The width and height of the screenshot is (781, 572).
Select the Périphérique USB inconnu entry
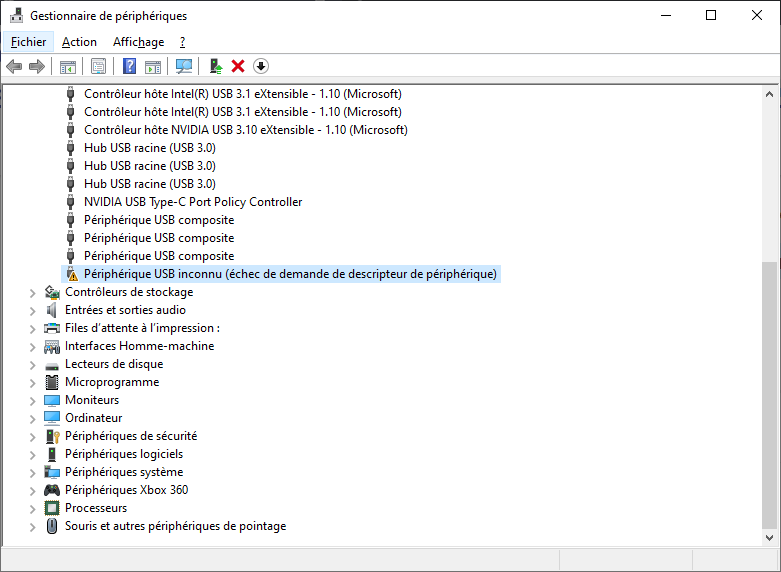point(290,274)
